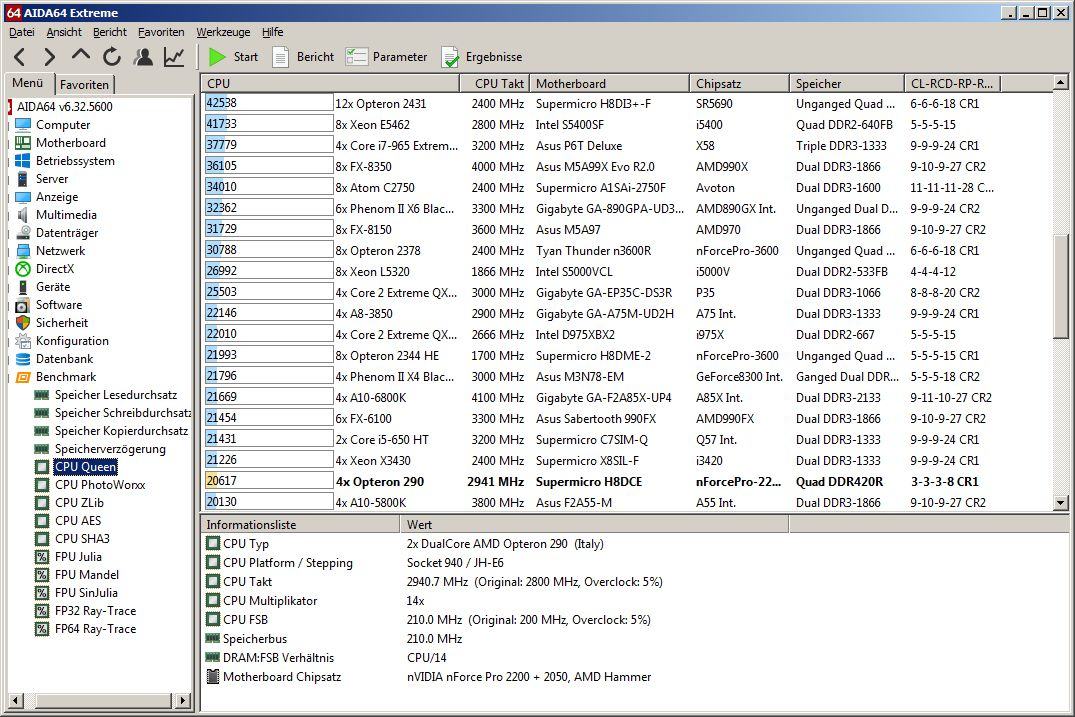1075x717 pixels.
Task: Click results list scroll up arrow
Action: [1061, 82]
